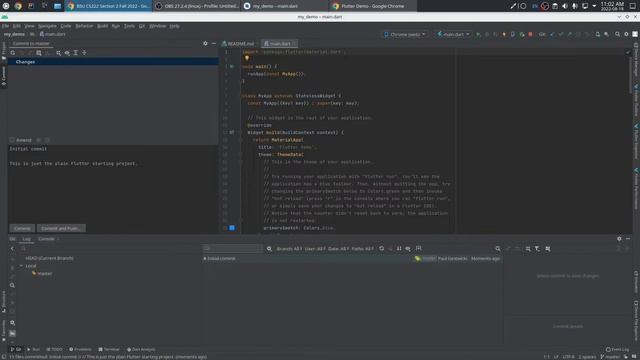The width and height of the screenshot is (640, 360).
Task: Open the Paths filter dropdown in Git log
Action: [362, 249]
